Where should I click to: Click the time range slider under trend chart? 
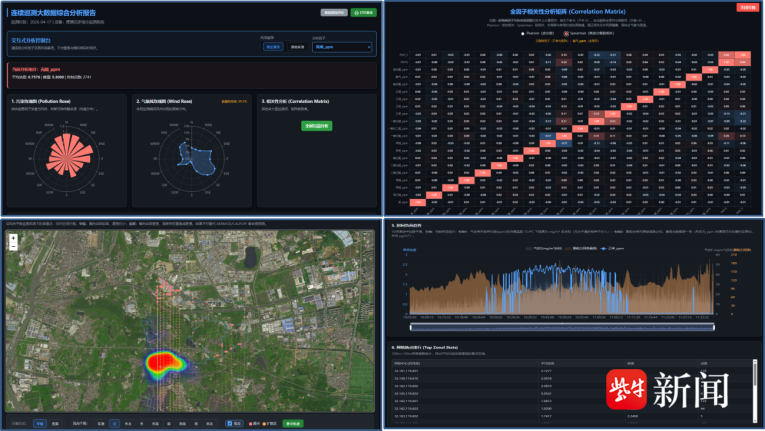(x=562, y=327)
